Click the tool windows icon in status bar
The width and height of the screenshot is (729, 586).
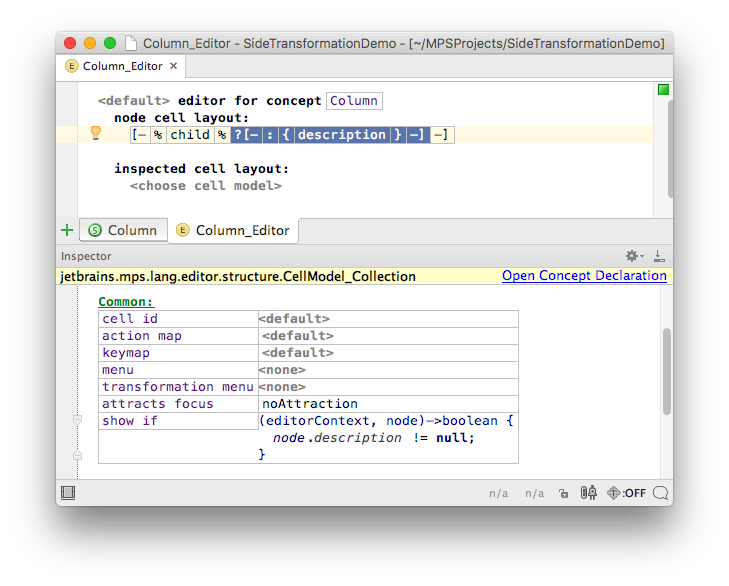[68, 493]
